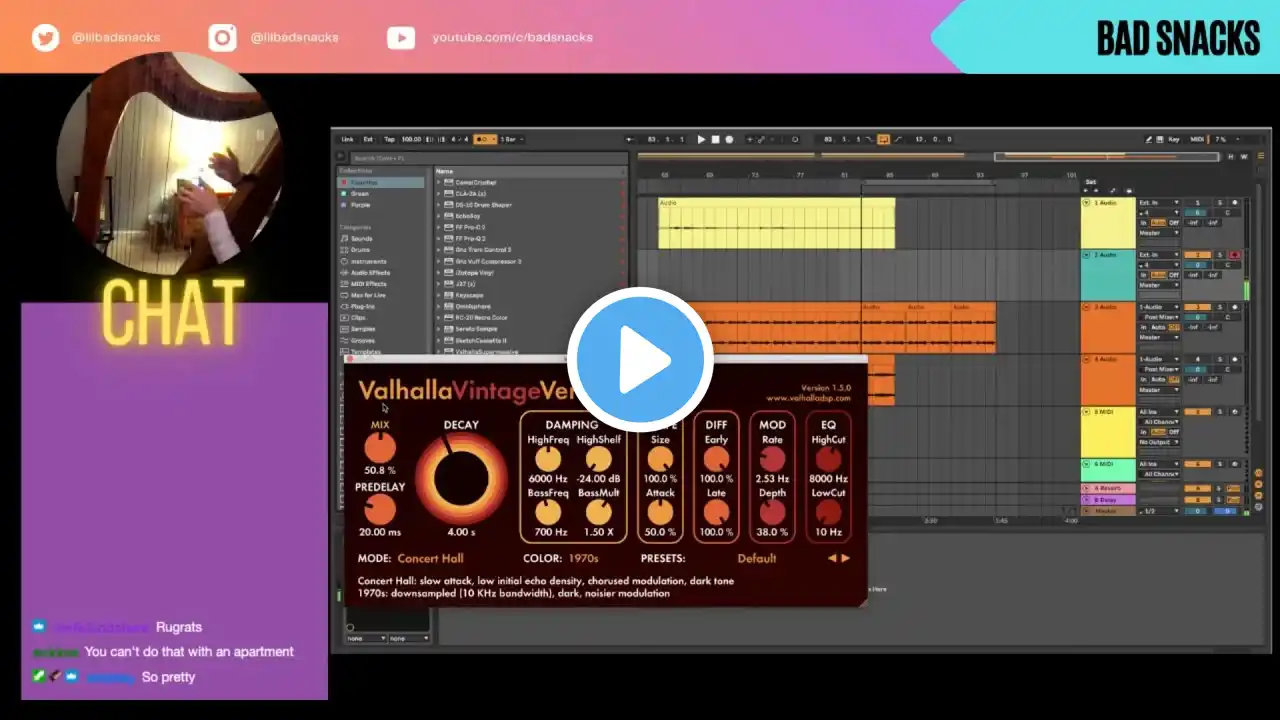Start playback with Ableton's transport Play button
Viewport: 1280px width, 720px height.
[701, 139]
